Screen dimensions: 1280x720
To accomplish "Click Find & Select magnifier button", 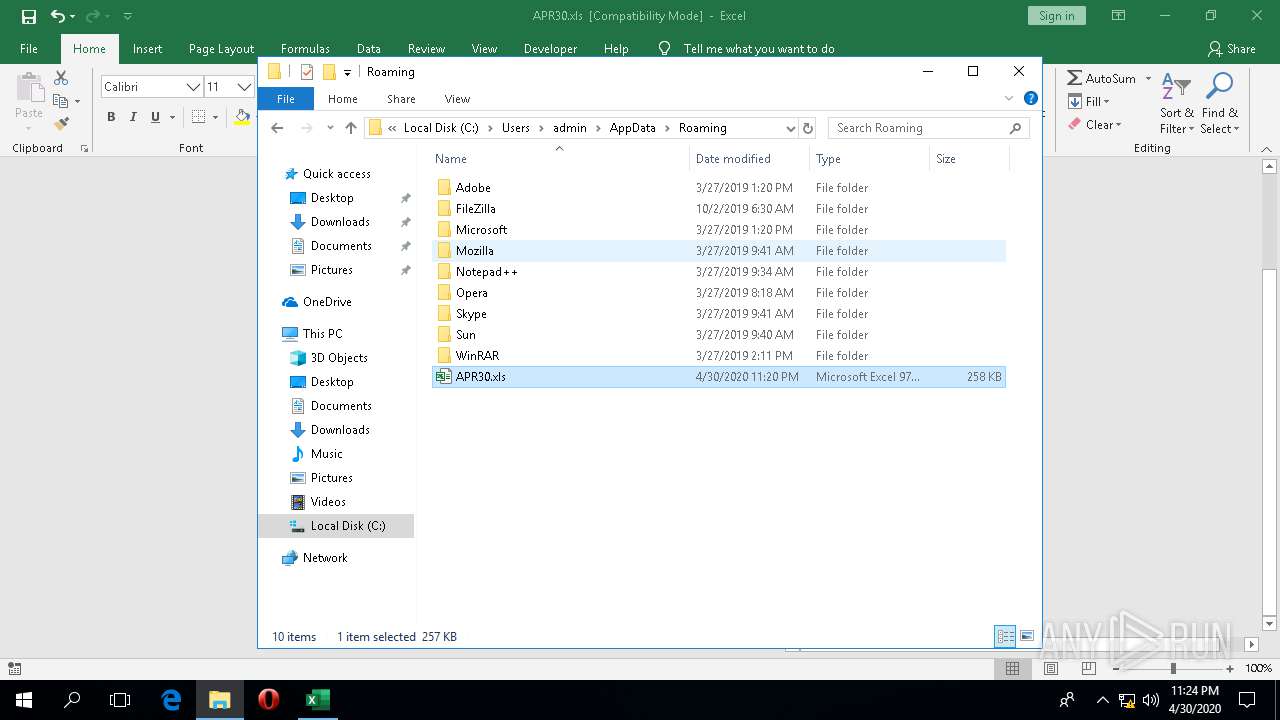I will (1219, 104).
